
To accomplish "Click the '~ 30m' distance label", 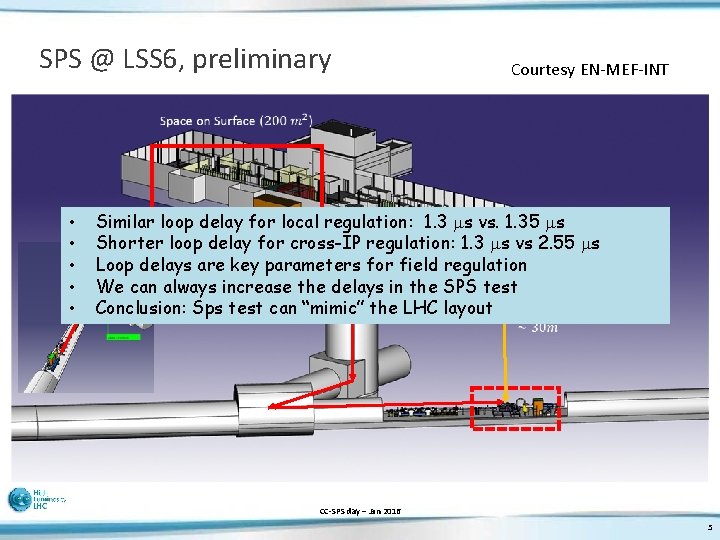I will point(538,327).
